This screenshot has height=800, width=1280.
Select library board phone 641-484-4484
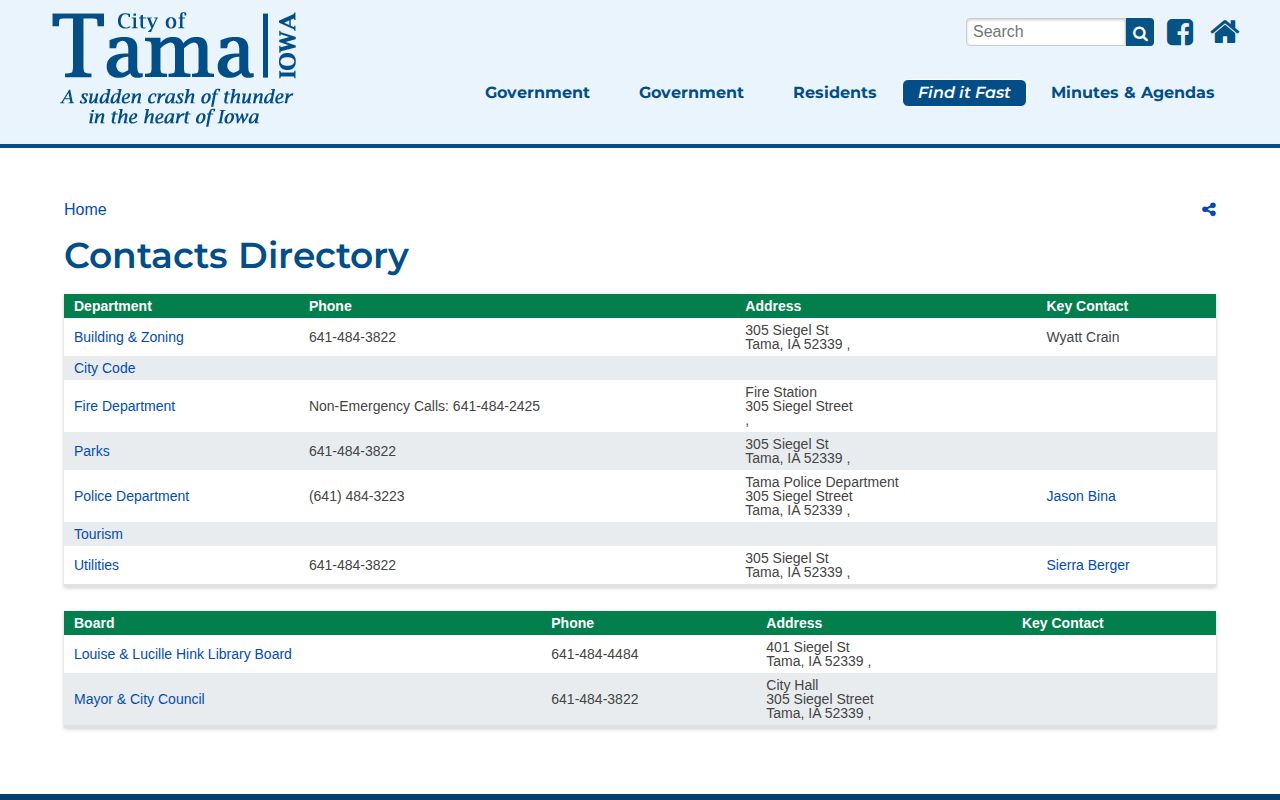595,654
